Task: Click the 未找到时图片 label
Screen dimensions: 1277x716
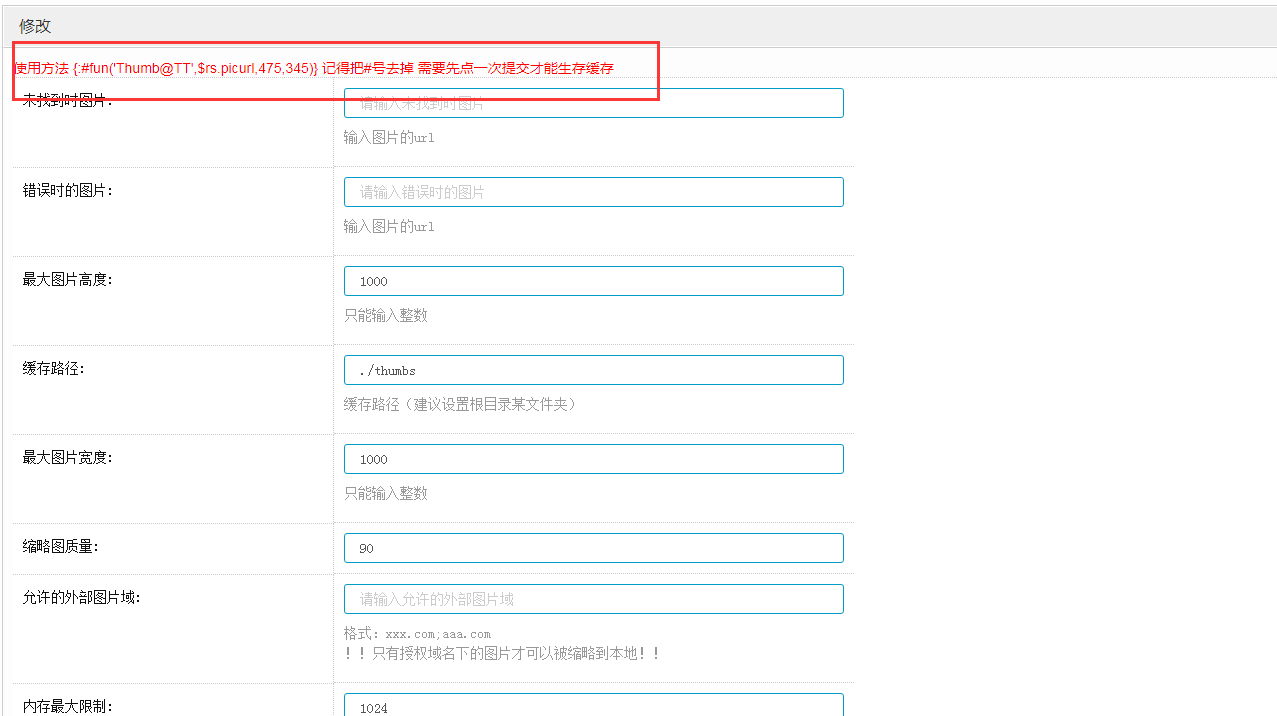Action: (x=68, y=101)
